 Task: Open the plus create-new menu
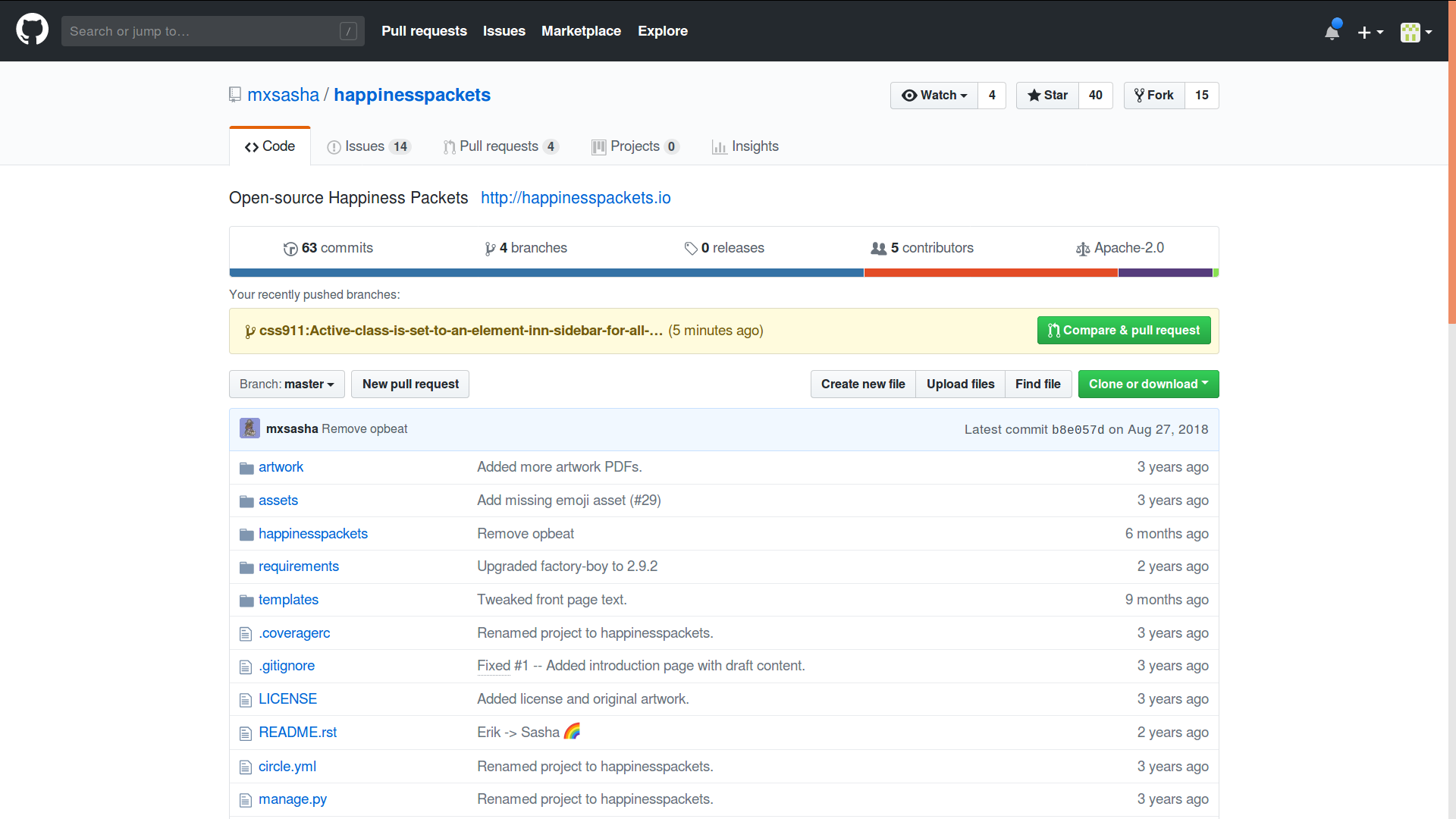tap(1370, 32)
